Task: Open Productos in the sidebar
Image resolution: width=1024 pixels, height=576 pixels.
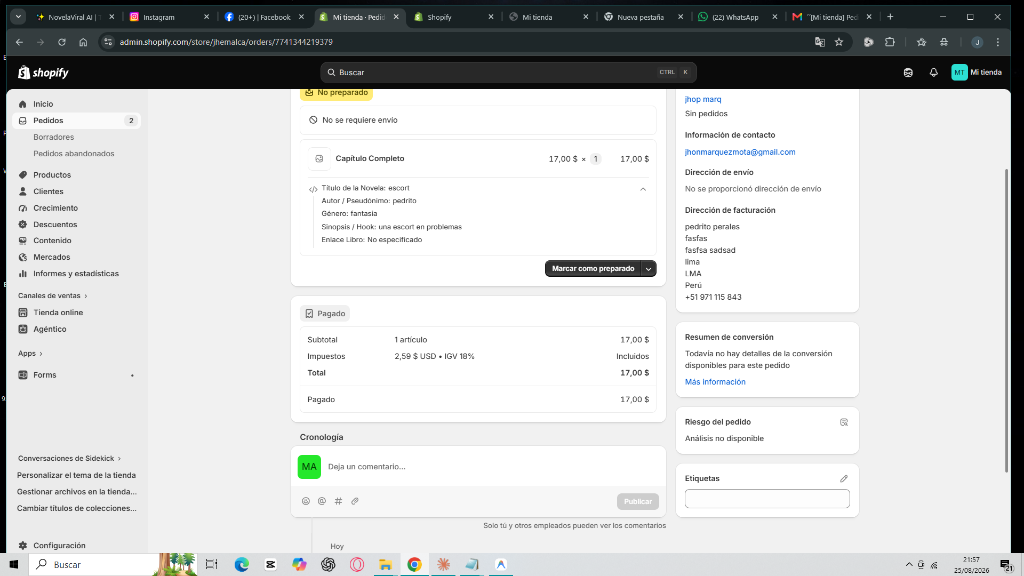Action: point(52,175)
